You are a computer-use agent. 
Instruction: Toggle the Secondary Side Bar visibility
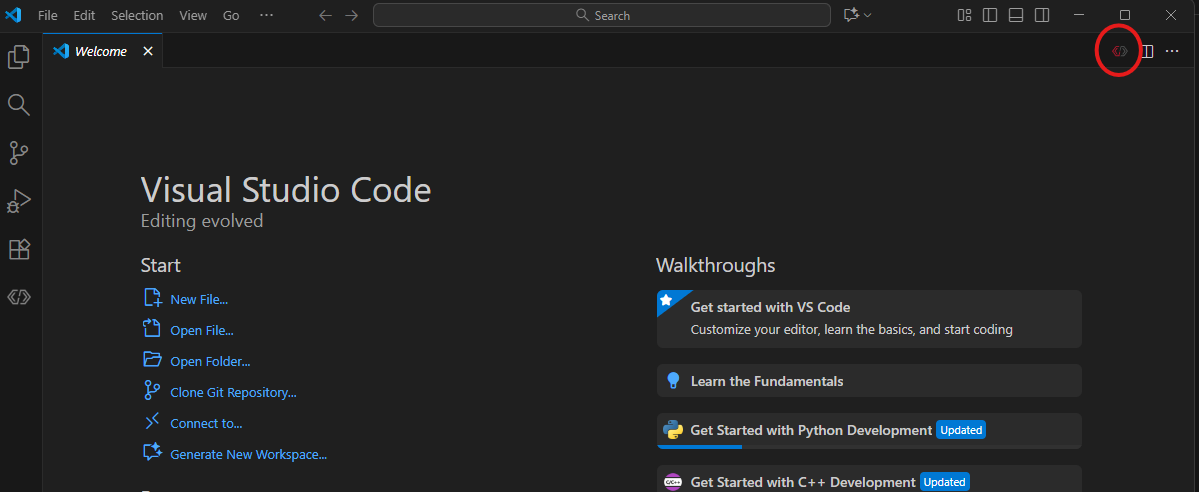(1042, 15)
